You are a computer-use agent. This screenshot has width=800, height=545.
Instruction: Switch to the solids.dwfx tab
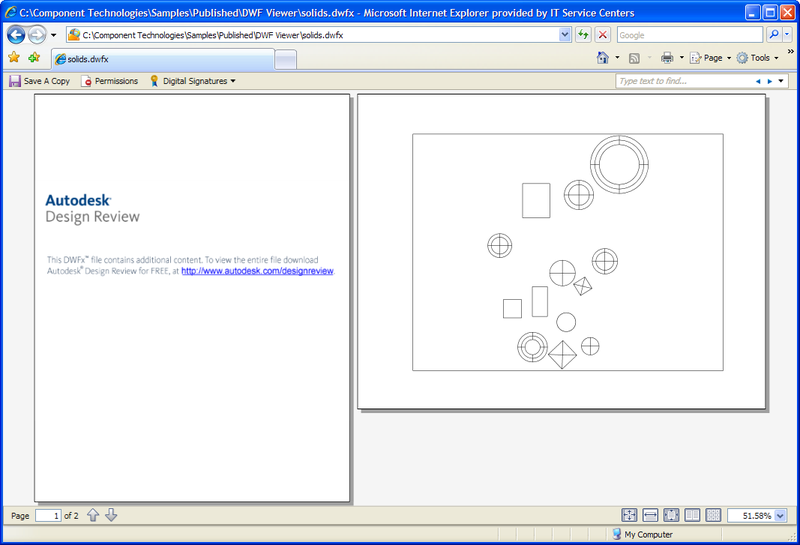160,59
